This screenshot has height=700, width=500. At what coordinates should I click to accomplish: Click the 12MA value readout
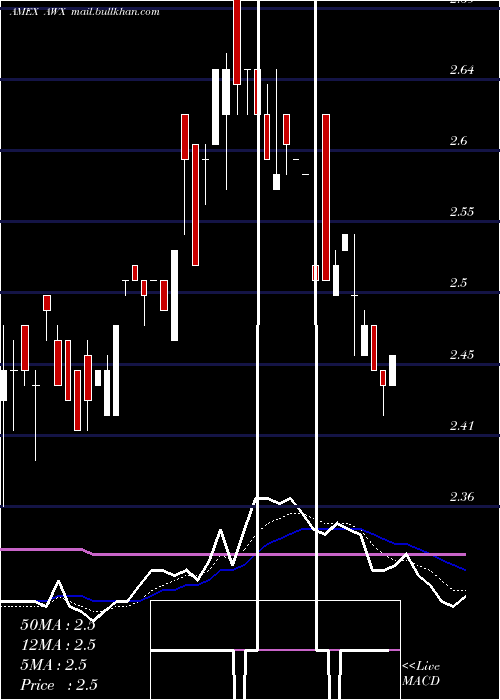58,645
